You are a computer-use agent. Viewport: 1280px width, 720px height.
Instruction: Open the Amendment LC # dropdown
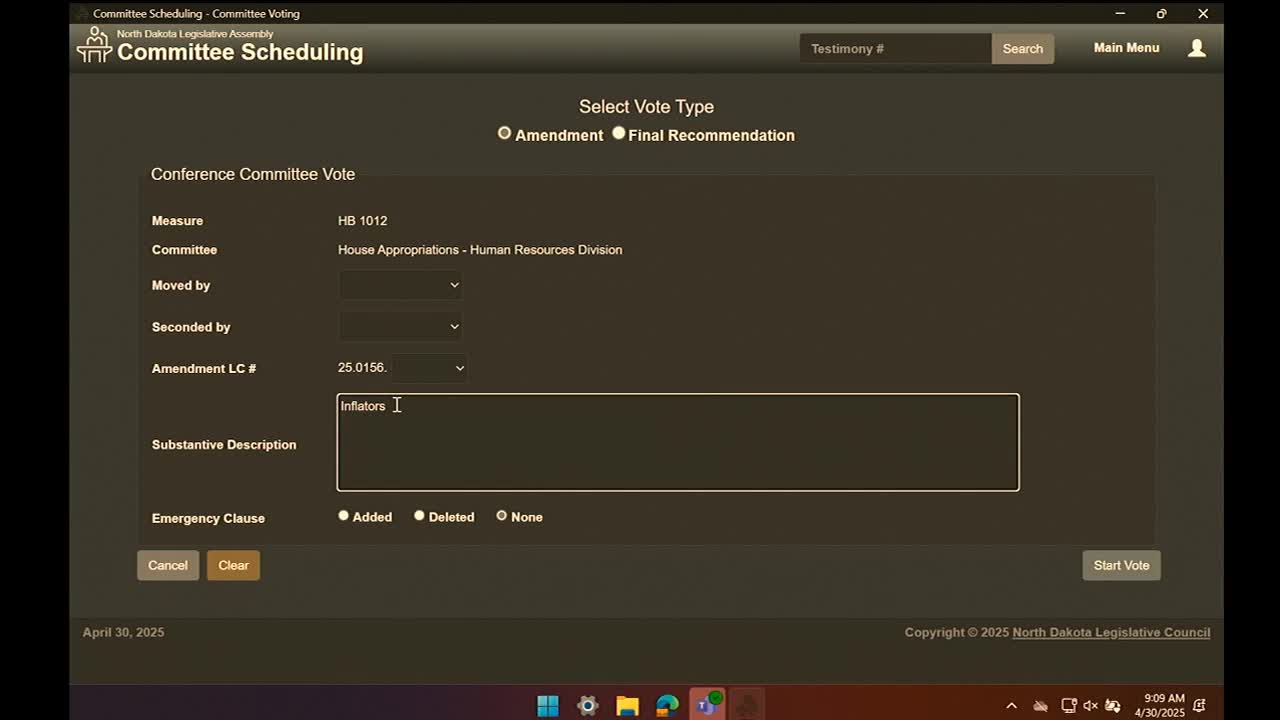pyautogui.click(x=429, y=368)
